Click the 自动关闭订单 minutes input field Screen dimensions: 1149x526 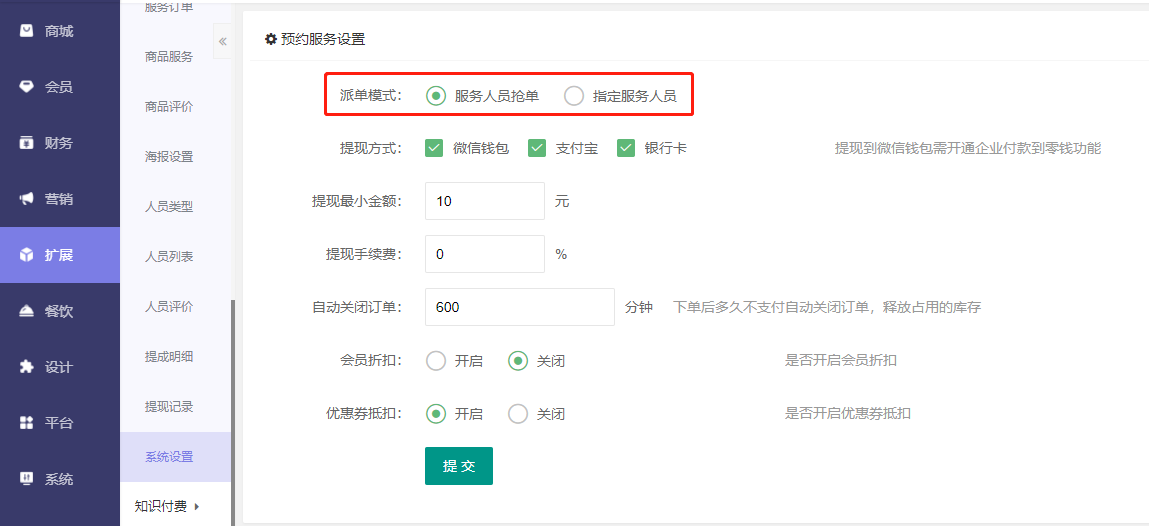519,307
